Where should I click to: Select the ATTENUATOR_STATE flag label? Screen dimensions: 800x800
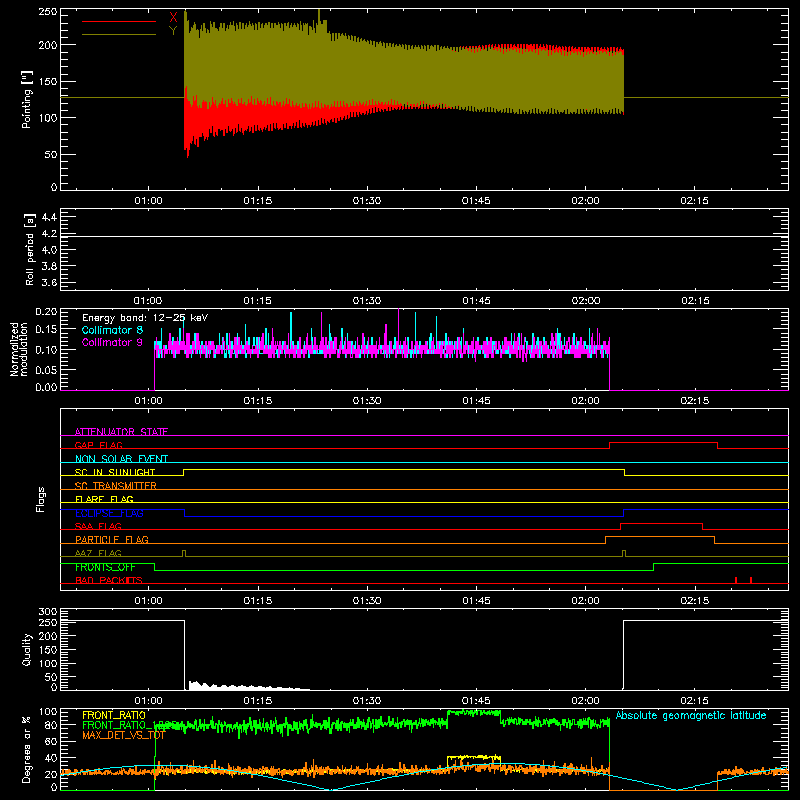[x=121, y=432]
